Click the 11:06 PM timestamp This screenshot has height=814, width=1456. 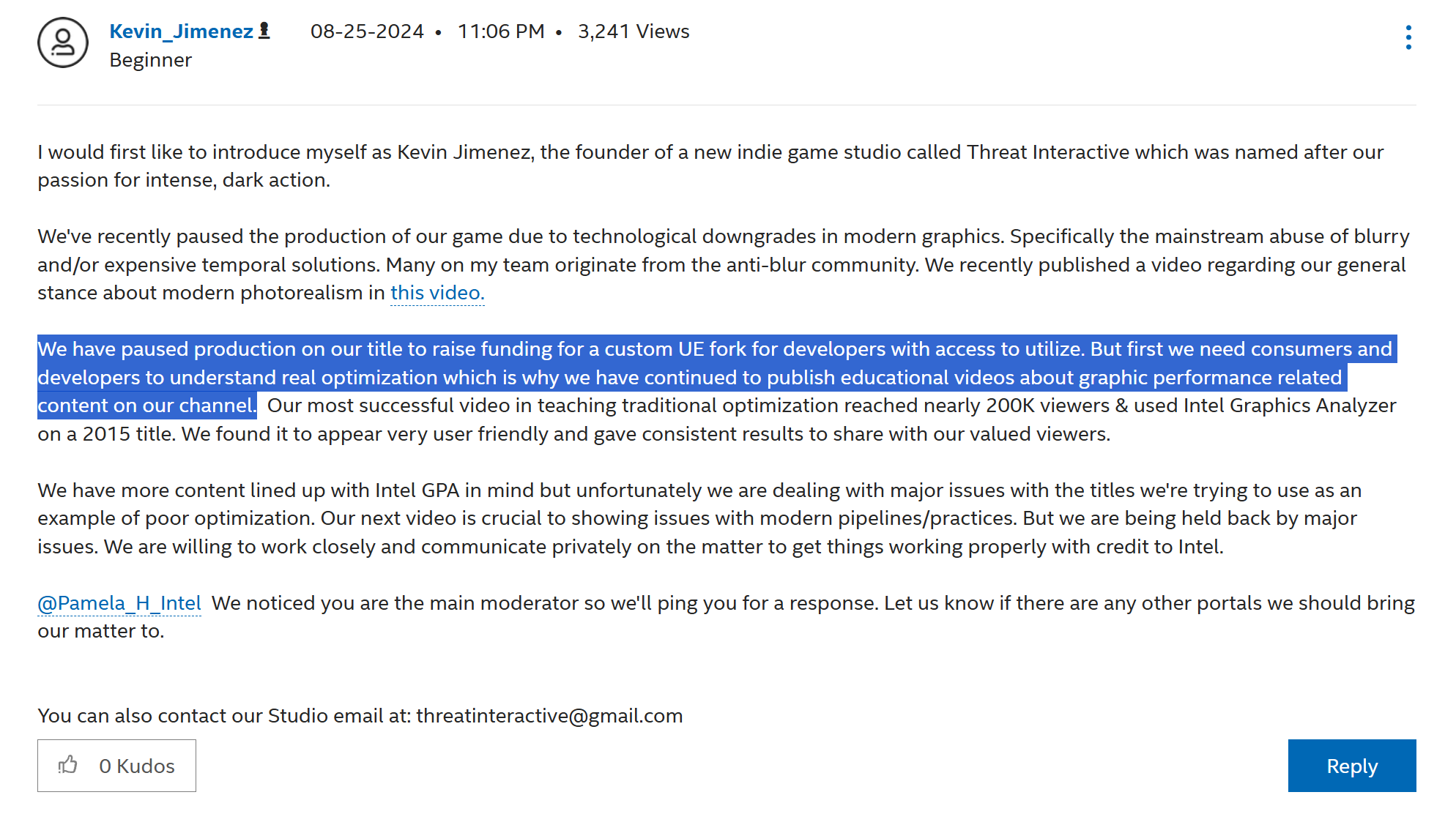(x=501, y=31)
